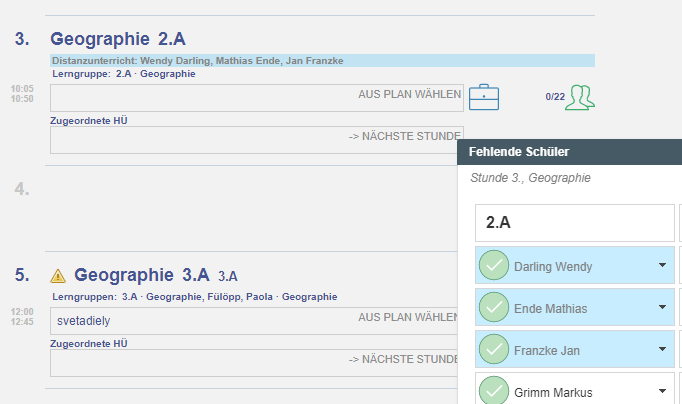Click the topic field containing svetadiely
This screenshot has width=682, height=404.
pyautogui.click(x=254, y=321)
